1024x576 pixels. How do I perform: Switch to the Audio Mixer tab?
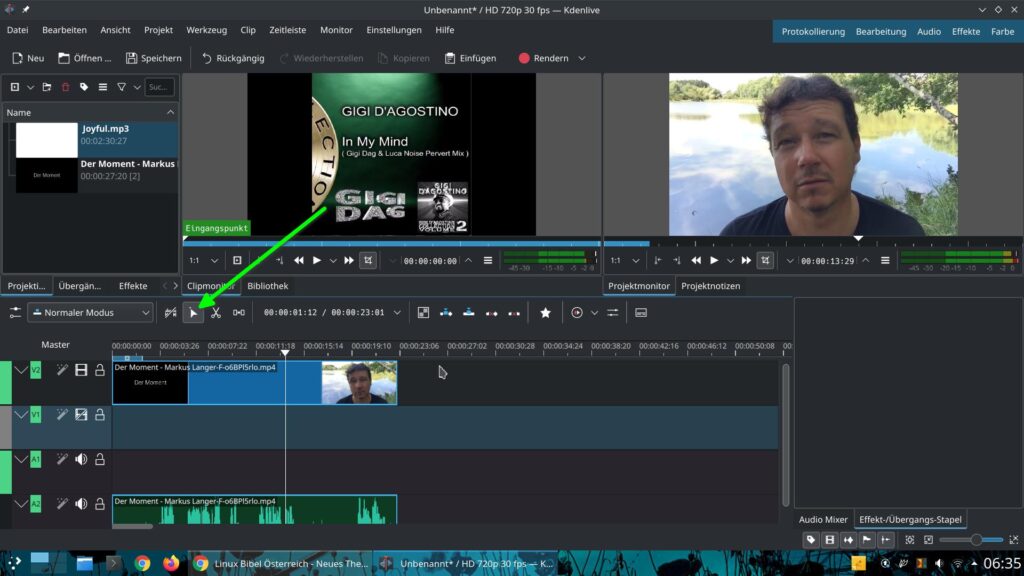point(823,520)
